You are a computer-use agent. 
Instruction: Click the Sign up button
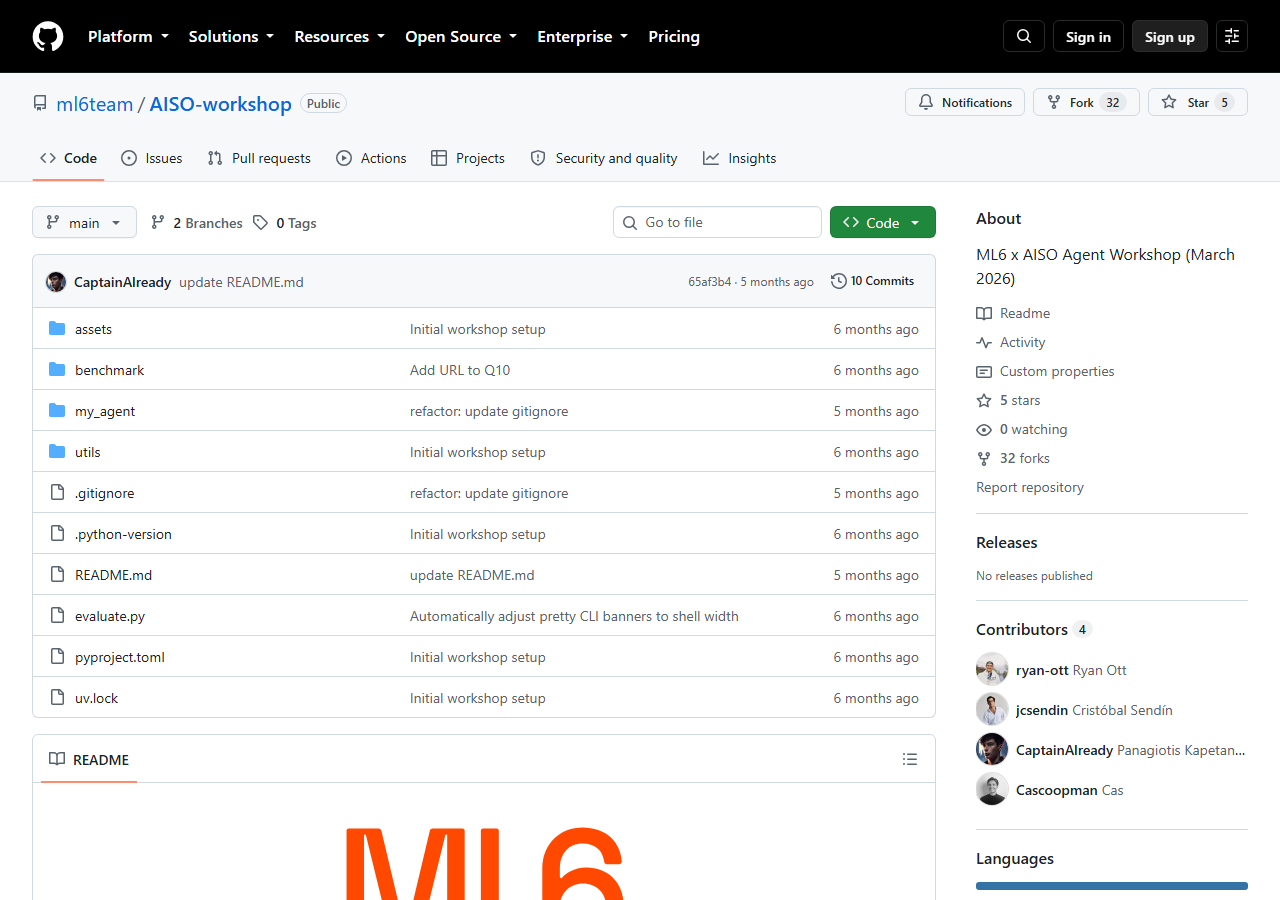coord(1170,36)
